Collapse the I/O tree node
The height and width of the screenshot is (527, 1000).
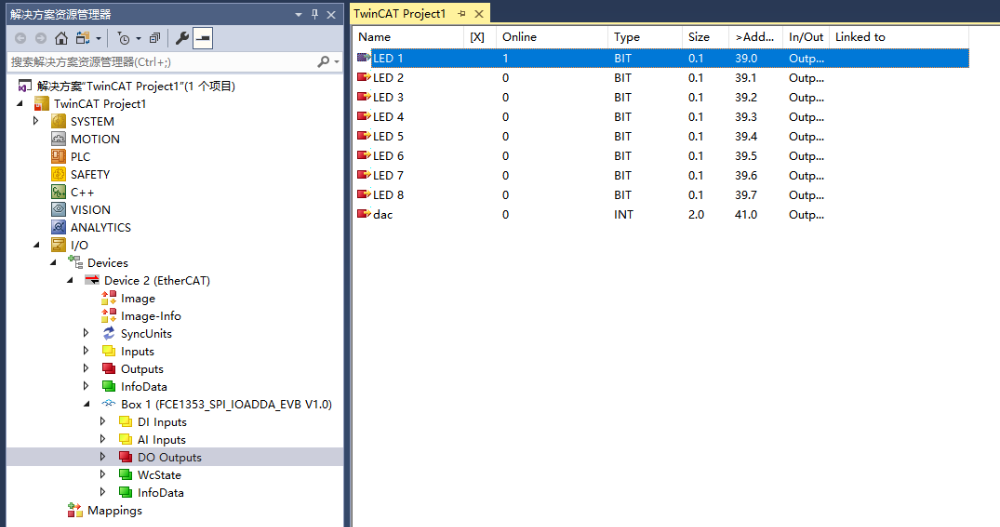[x=36, y=245]
